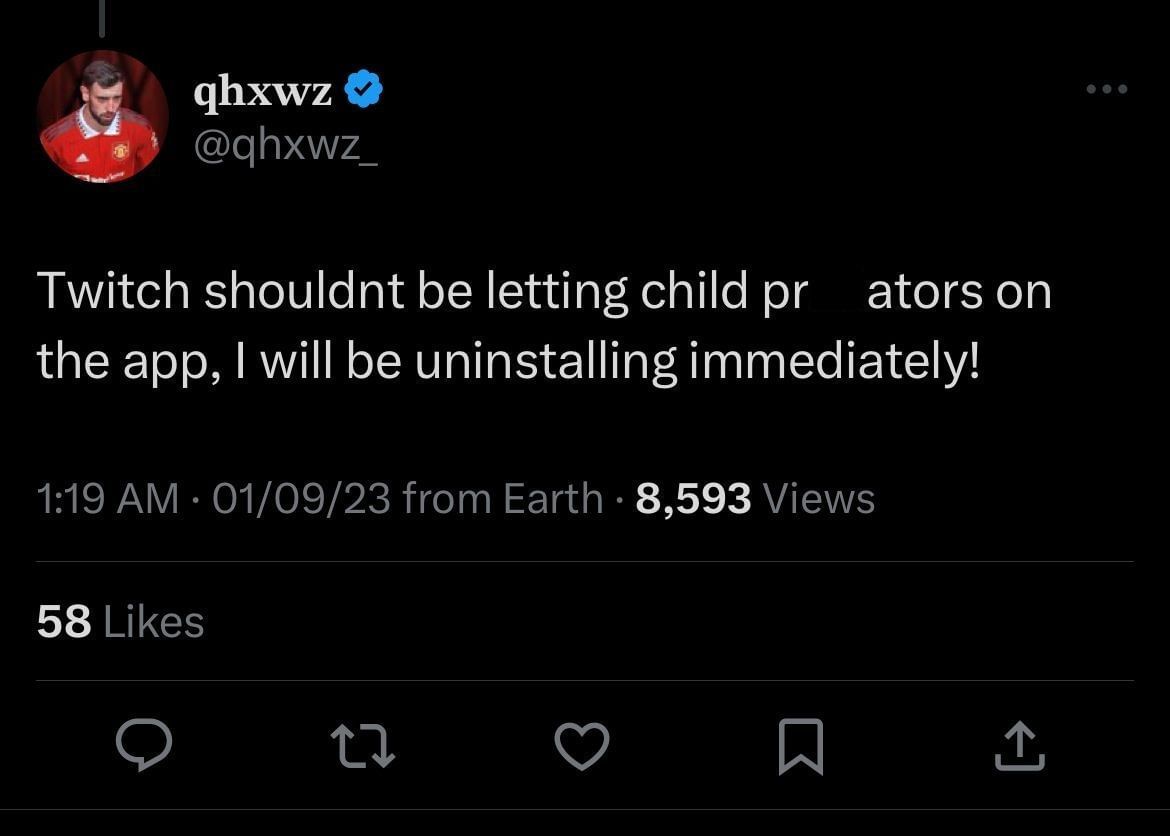Open the list of 58 Likes

(x=118, y=621)
